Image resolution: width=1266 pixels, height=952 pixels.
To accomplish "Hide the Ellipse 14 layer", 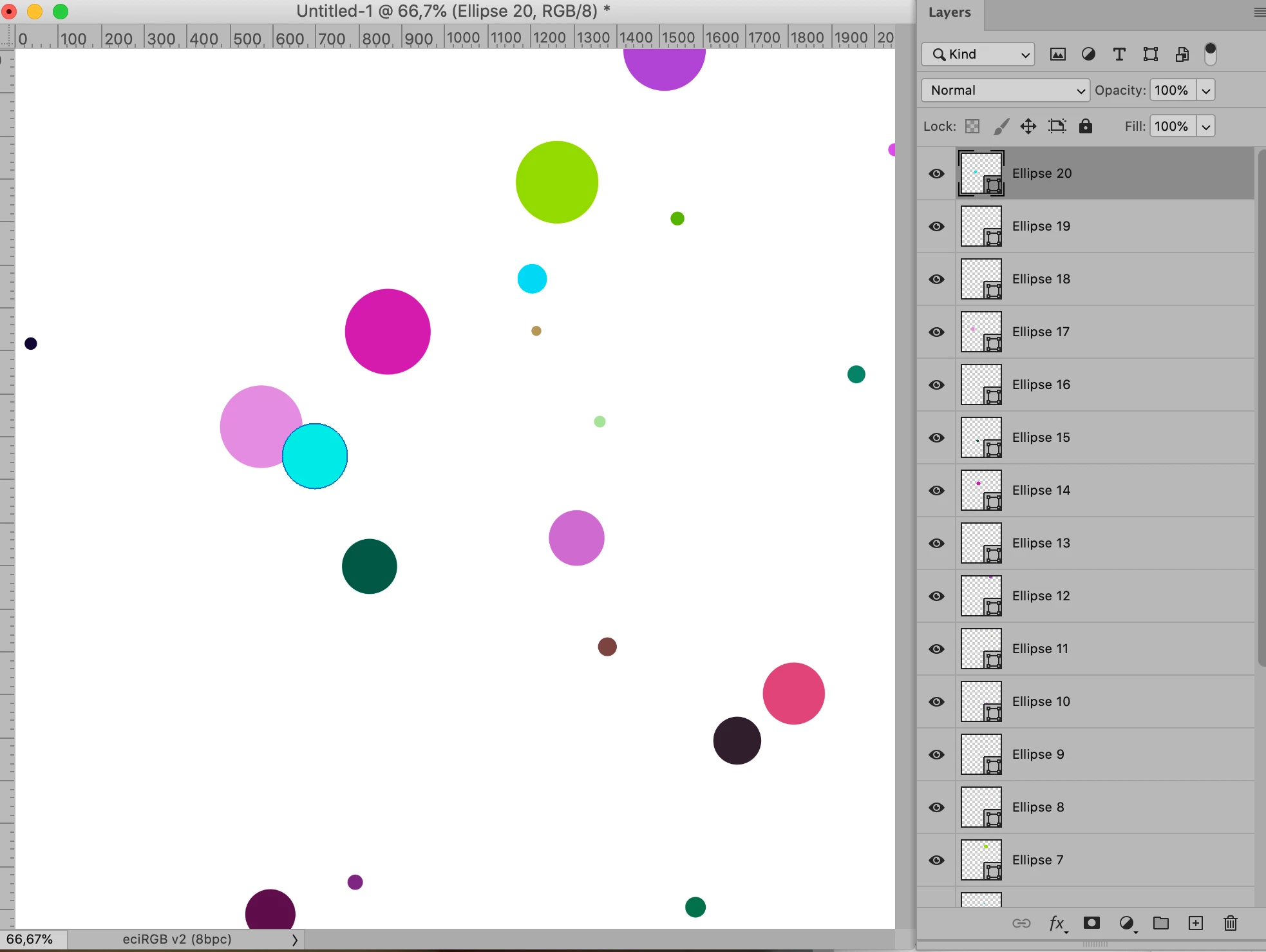I will click(937, 490).
